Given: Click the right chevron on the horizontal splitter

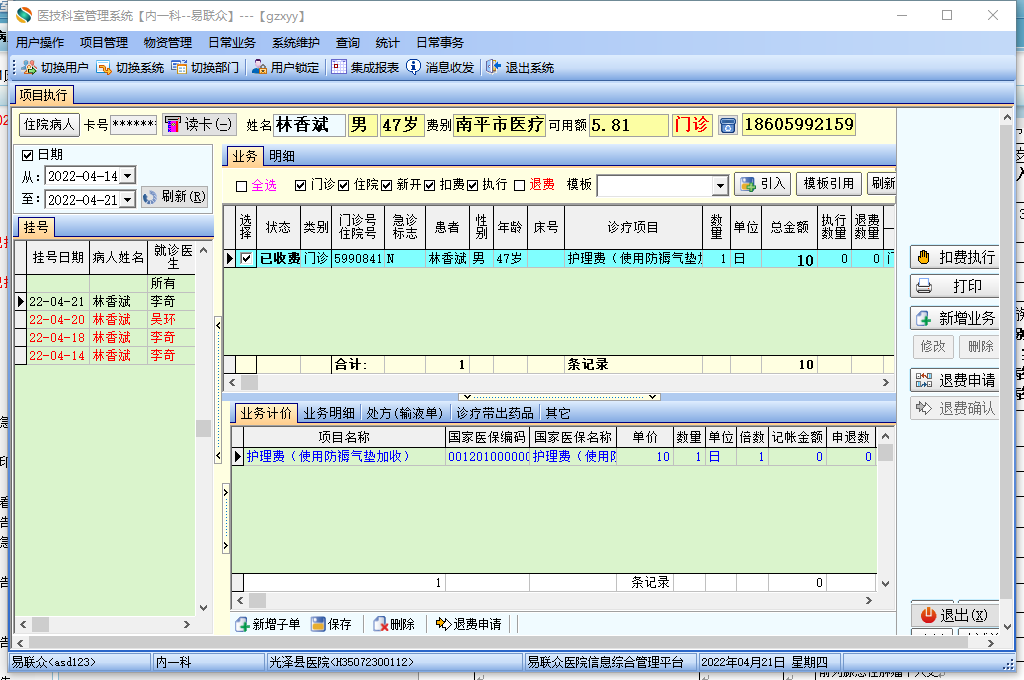Looking at the screenshot, I should [x=652, y=397].
